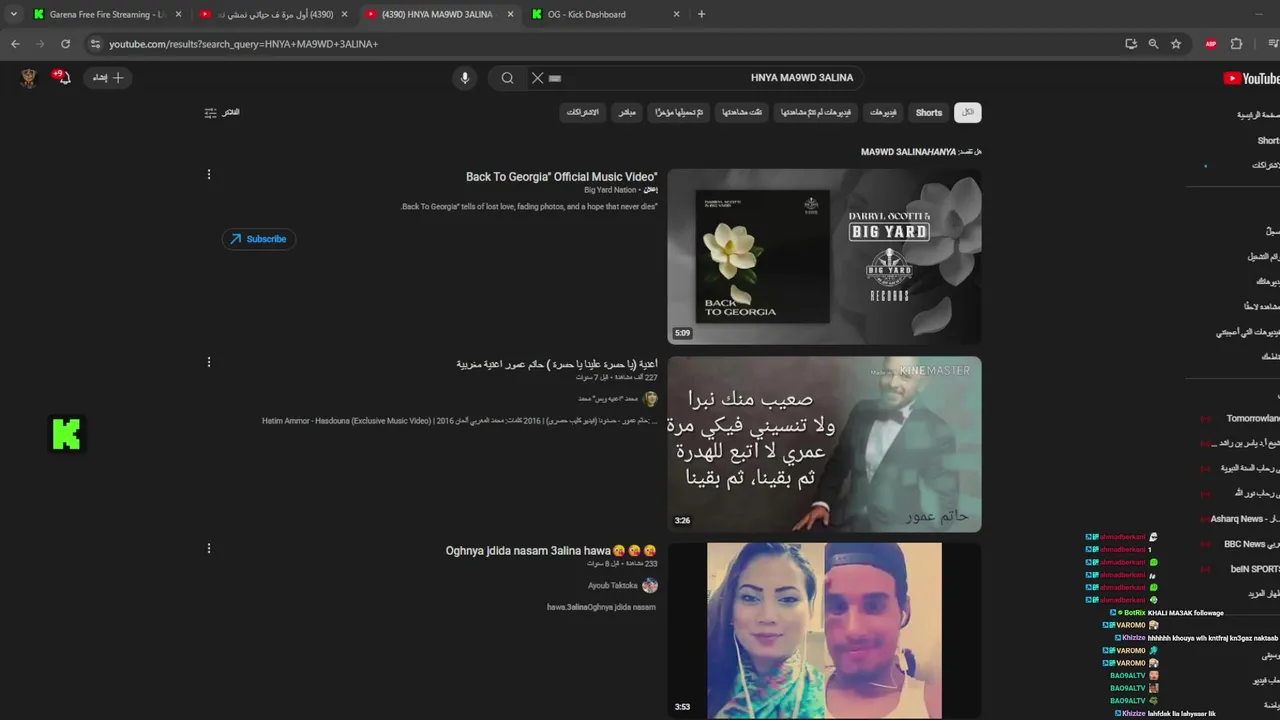
Task: Close the OG - Kick Dashboard tab
Action: 677,14
